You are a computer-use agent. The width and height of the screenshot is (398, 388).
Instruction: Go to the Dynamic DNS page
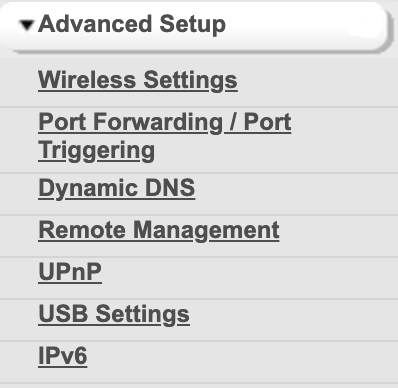pos(117,188)
